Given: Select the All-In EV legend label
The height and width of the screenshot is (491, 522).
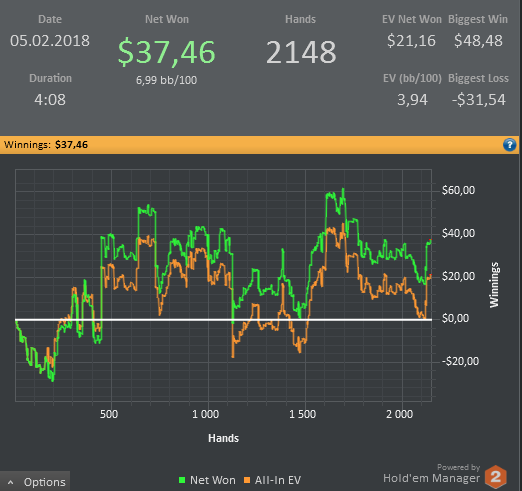Looking at the screenshot, I should click(x=278, y=480).
